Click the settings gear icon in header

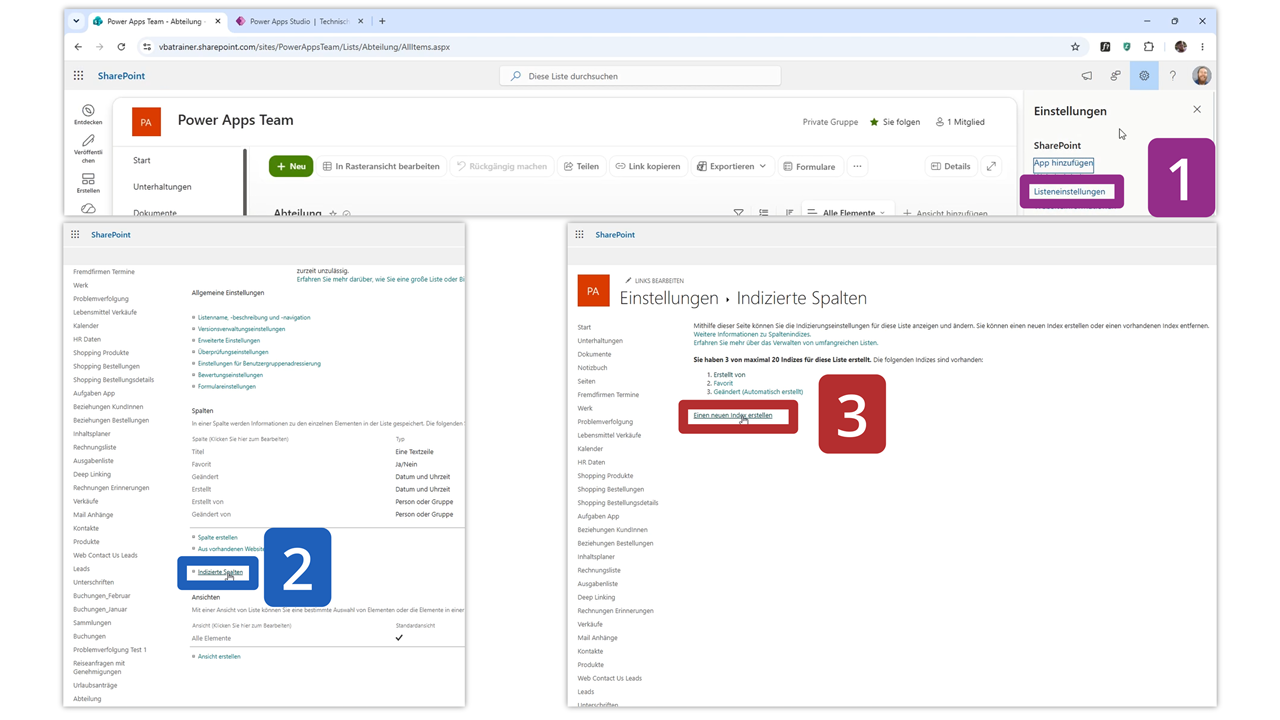point(1144,76)
